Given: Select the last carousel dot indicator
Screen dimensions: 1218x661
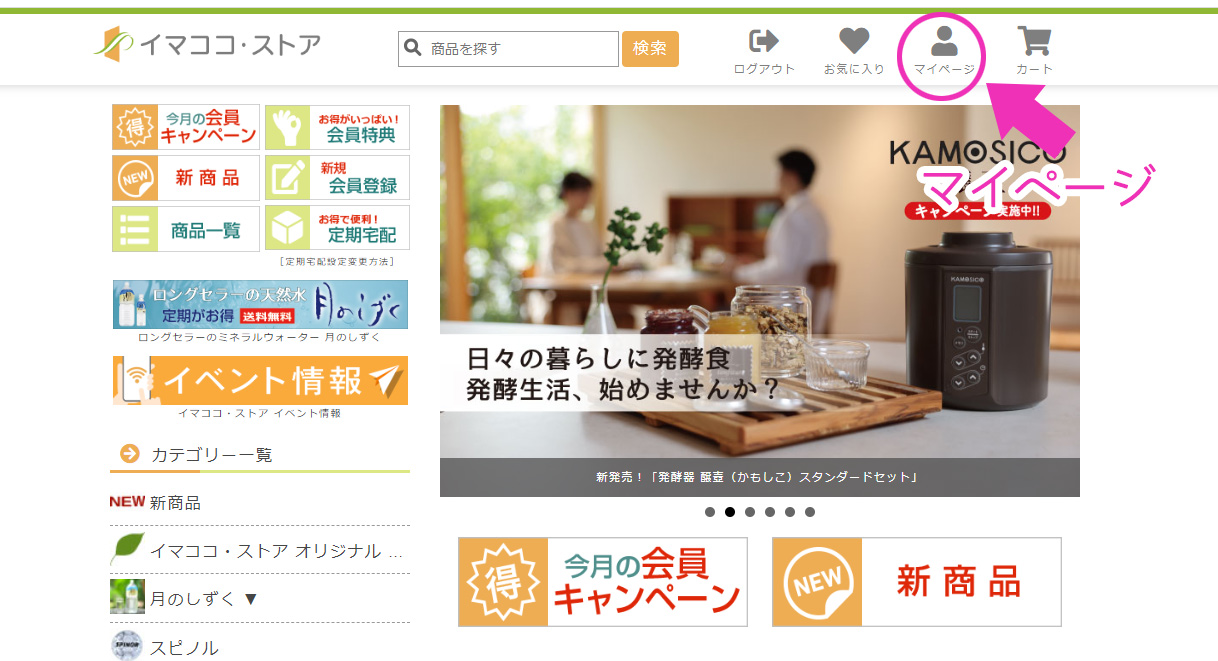Looking at the screenshot, I should 810,512.
